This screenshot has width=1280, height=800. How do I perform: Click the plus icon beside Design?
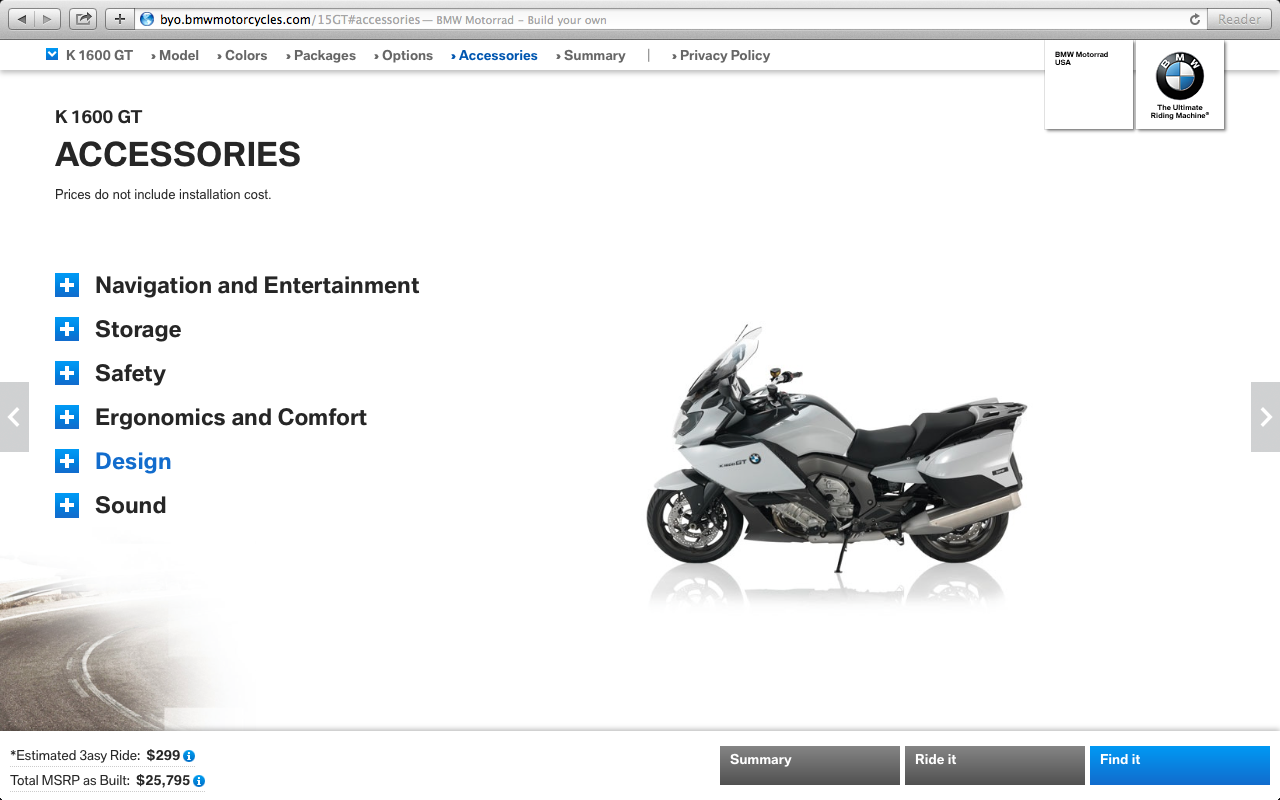pos(67,461)
